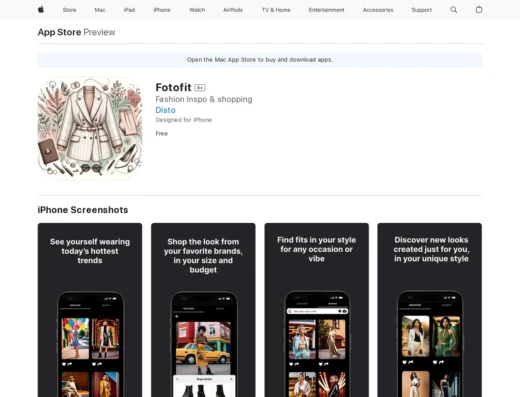Click the Mac App Store banner message
The width and height of the screenshot is (520, 397).
click(260, 60)
